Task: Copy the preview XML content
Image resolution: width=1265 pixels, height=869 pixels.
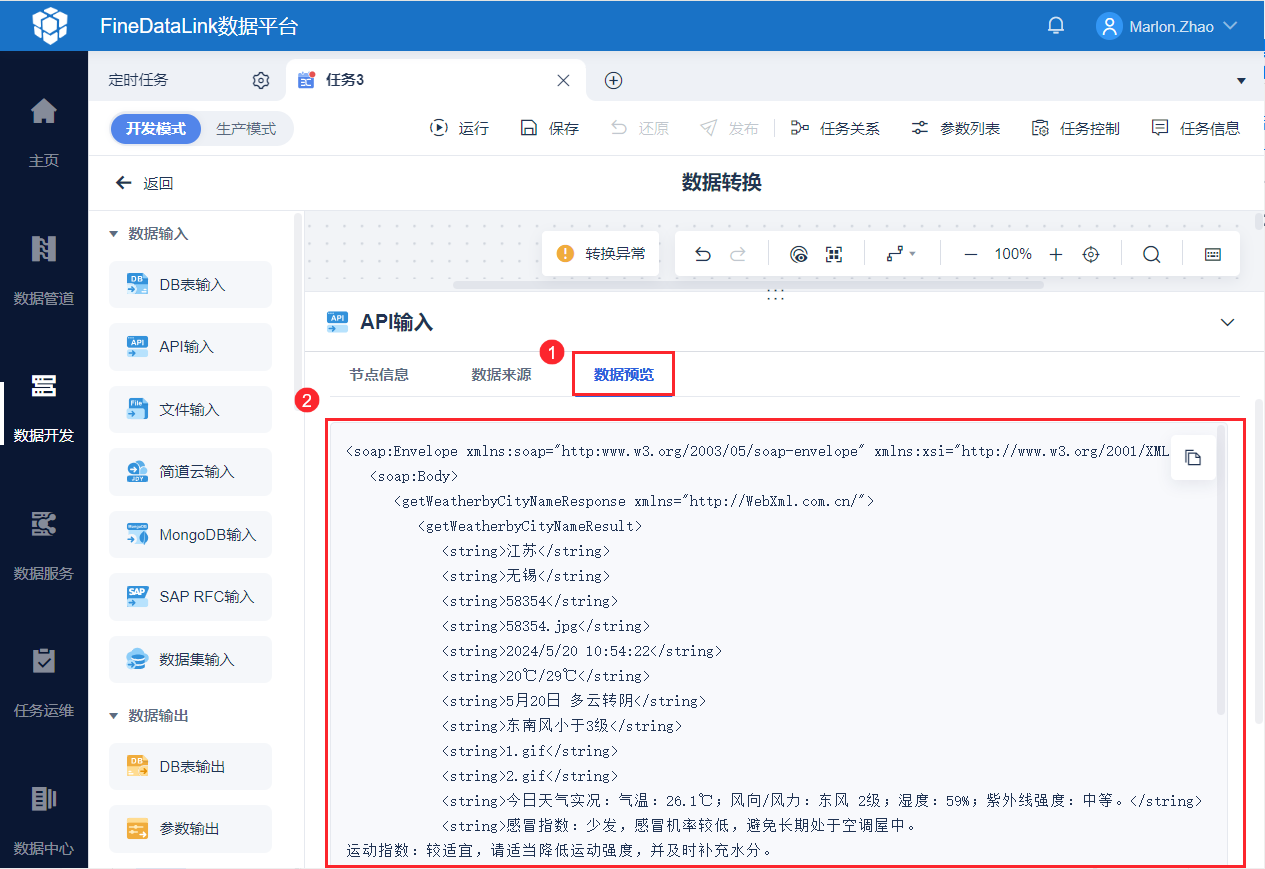Action: pyautogui.click(x=1193, y=458)
